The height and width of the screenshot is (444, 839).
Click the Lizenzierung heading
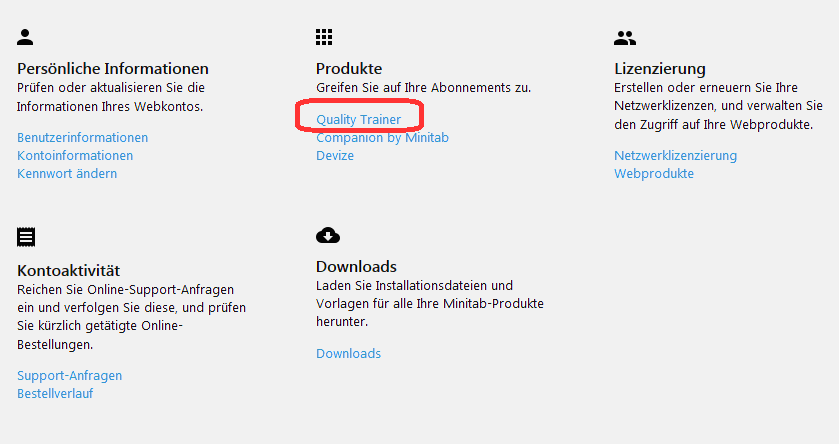[660, 68]
